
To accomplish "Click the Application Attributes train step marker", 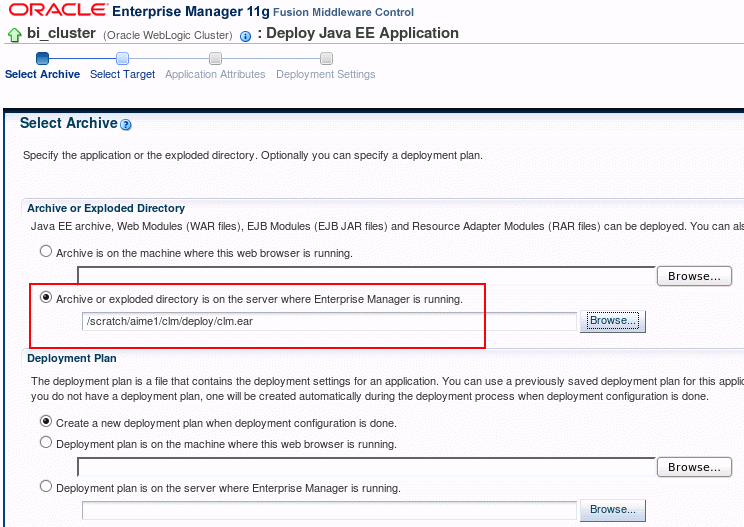I will (215, 58).
